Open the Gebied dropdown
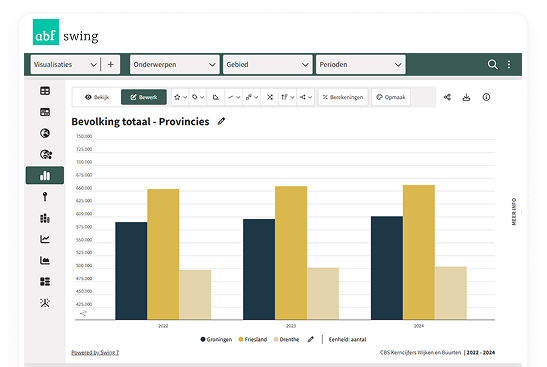 268,65
